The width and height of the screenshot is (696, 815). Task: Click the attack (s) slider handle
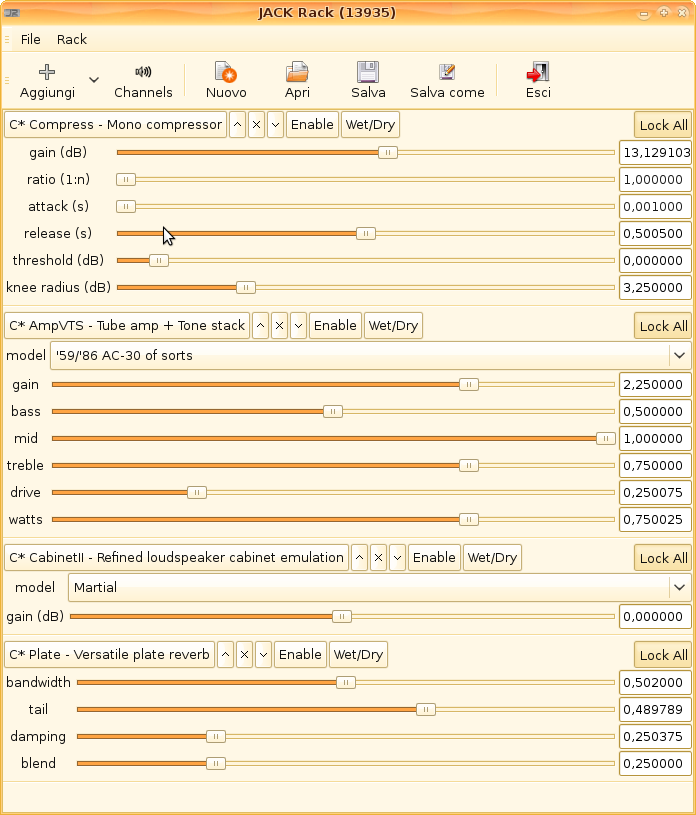[x=126, y=206]
